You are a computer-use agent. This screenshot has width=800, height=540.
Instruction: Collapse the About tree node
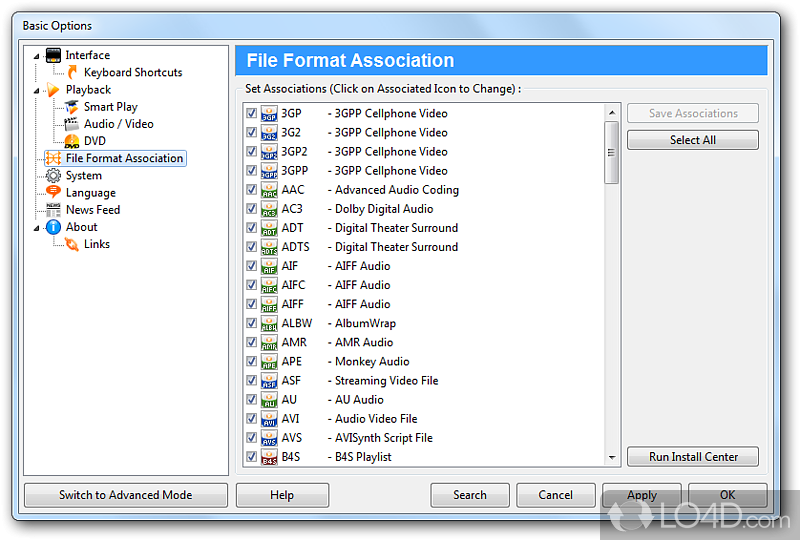[x=36, y=228]
